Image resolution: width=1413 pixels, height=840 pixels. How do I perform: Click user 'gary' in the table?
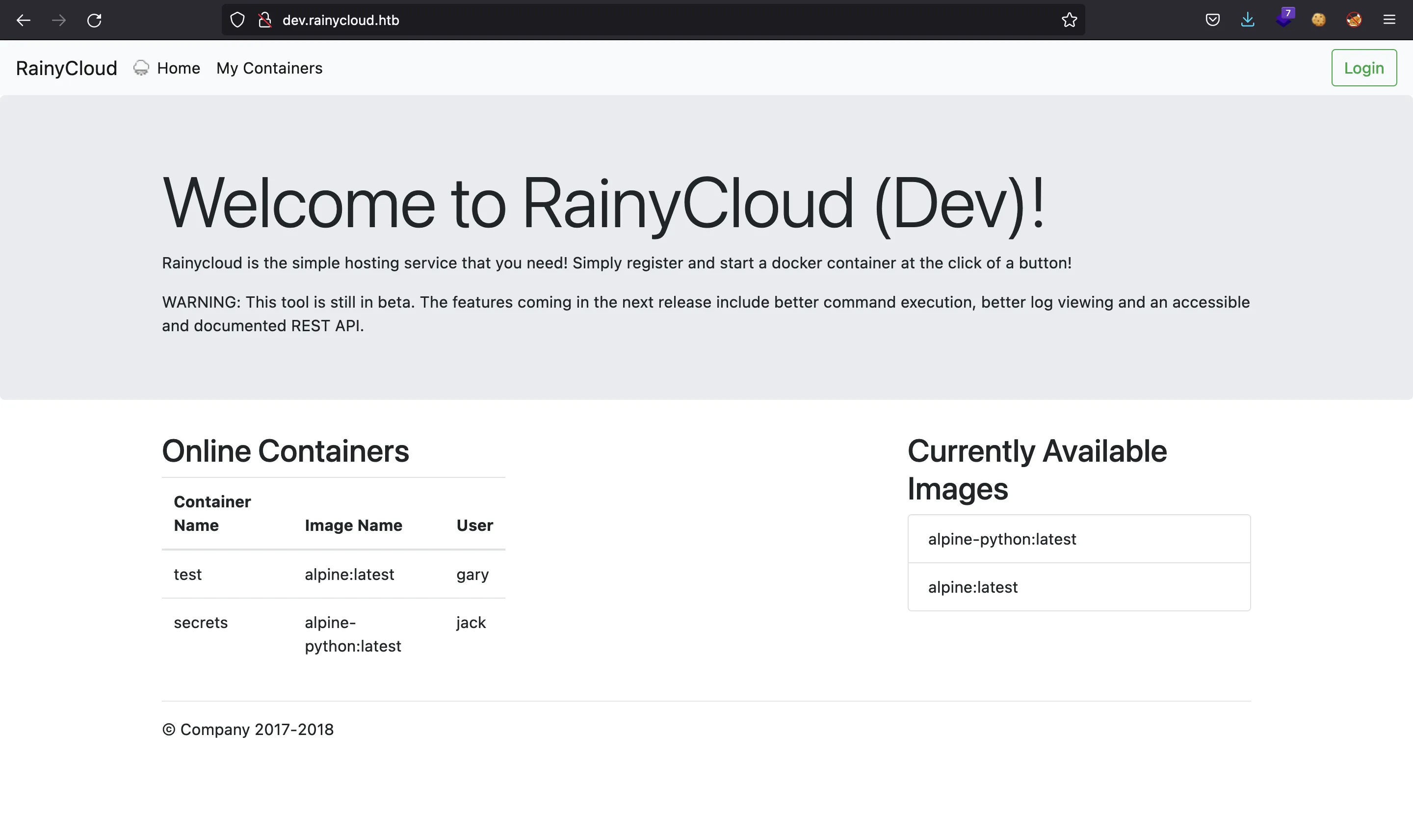(472, 575)
